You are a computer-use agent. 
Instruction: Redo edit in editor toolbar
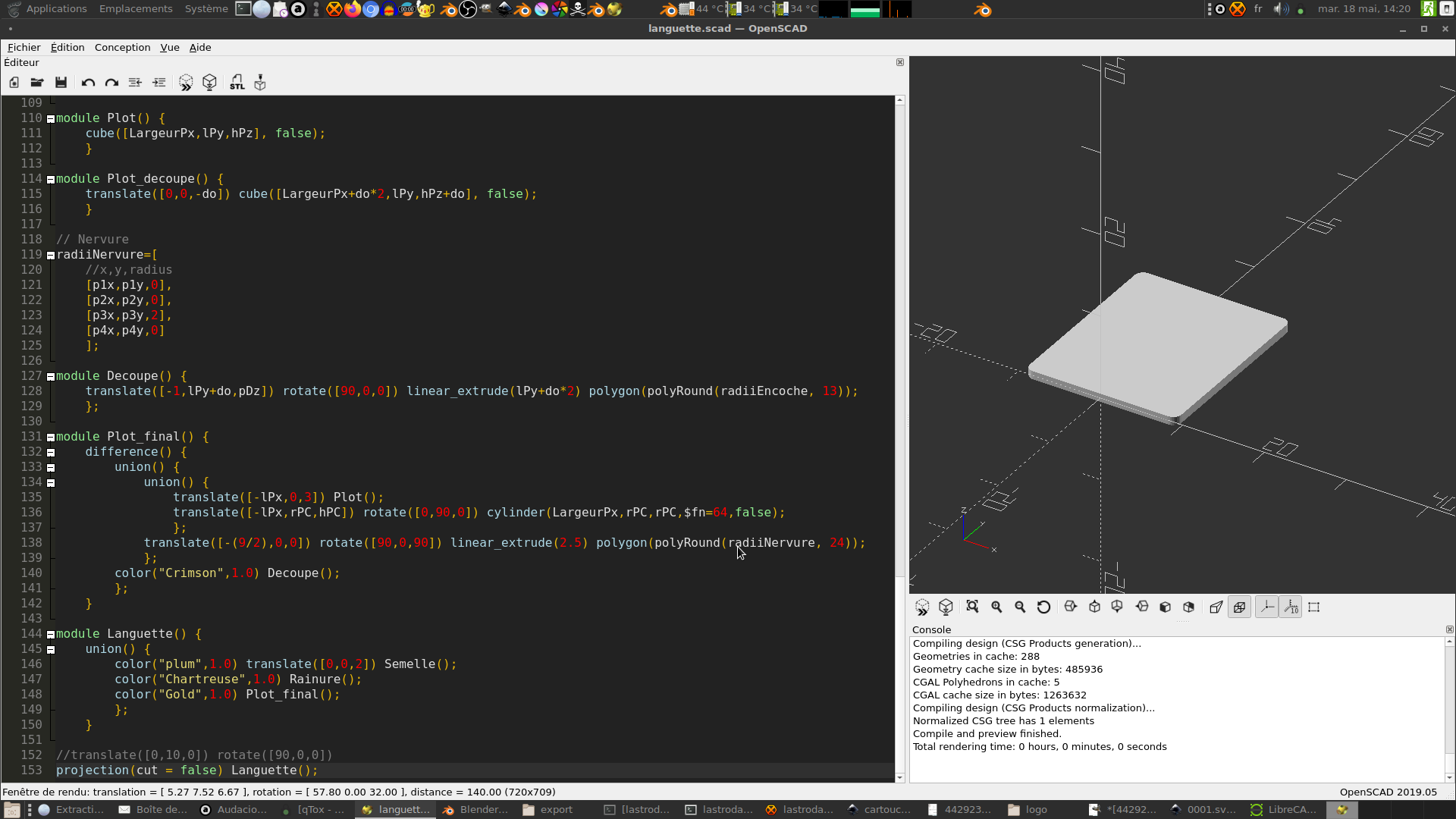pyautogui.click(x=111, y=83)
